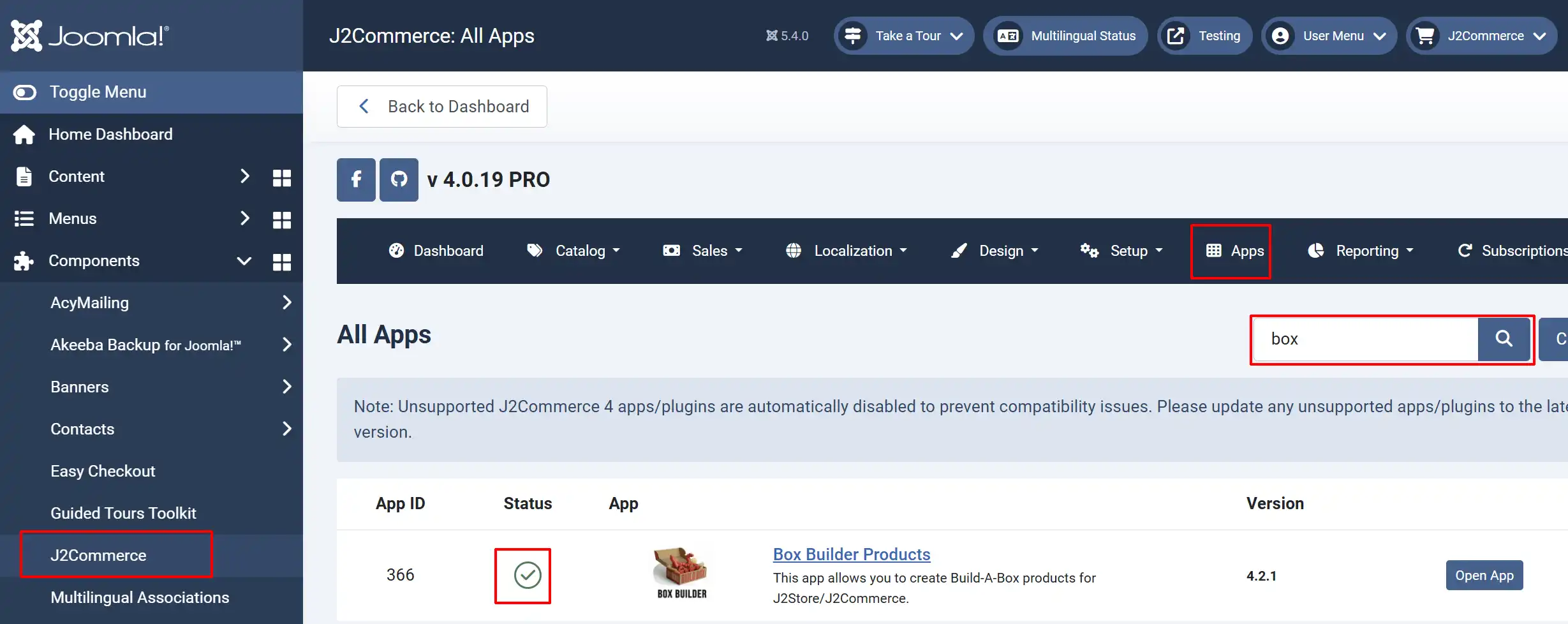Open Multilingual Associations component
The image size is (1568, 624).
pos(140,597)
